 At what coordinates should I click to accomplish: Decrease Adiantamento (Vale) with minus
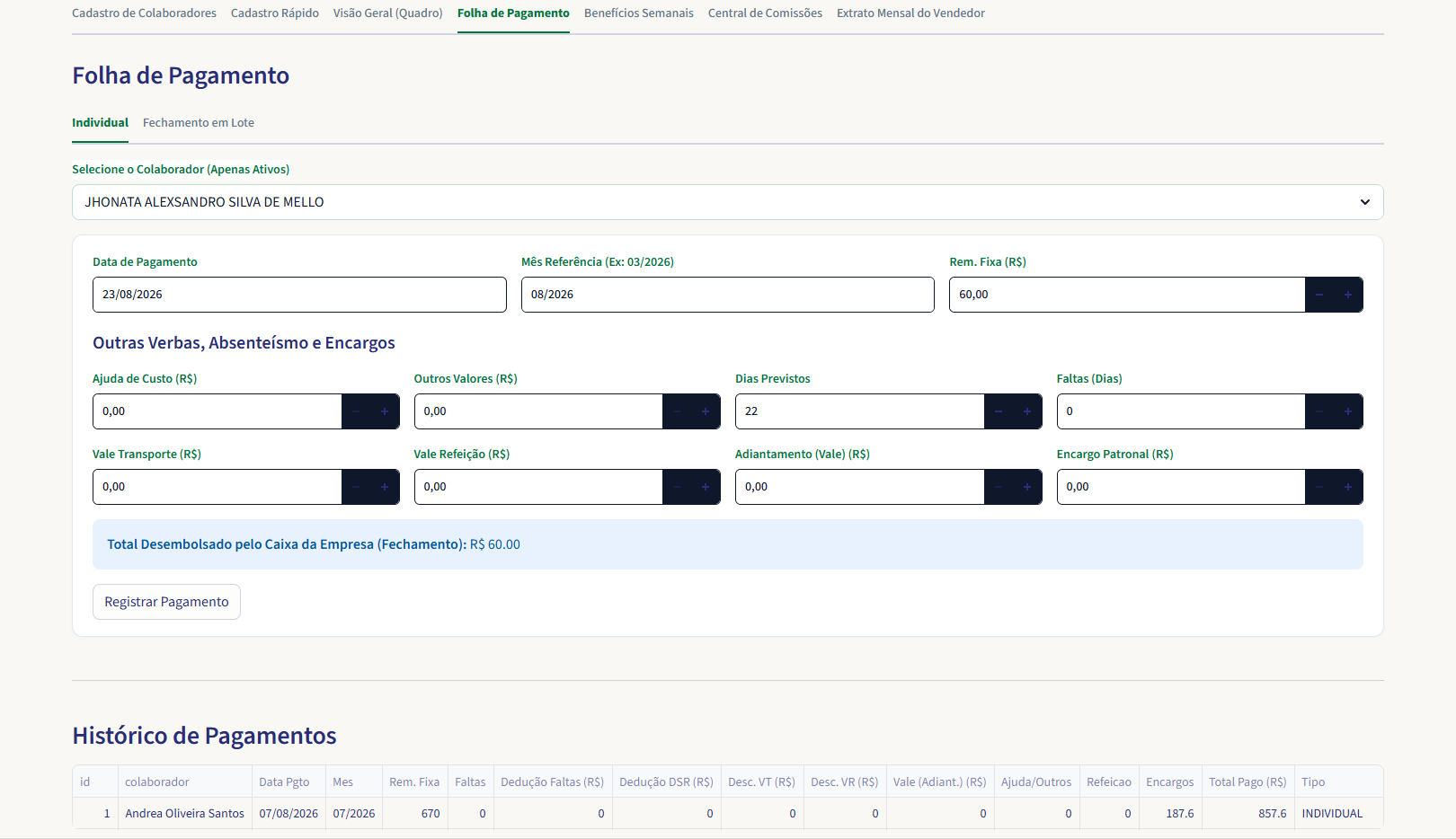(x=999, y=487)
